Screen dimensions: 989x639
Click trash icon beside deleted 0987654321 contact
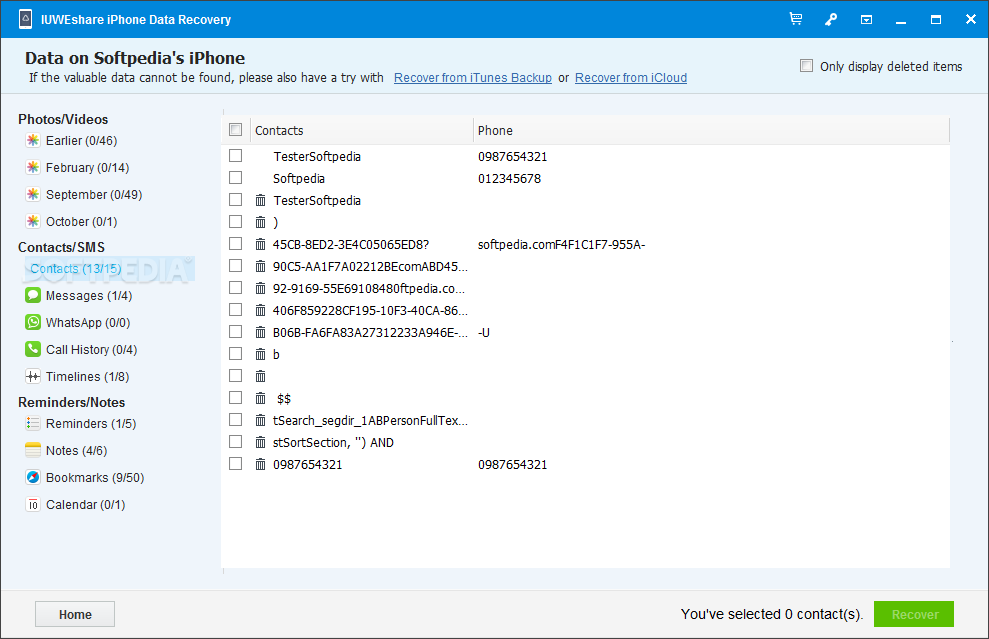coord(260,464)
